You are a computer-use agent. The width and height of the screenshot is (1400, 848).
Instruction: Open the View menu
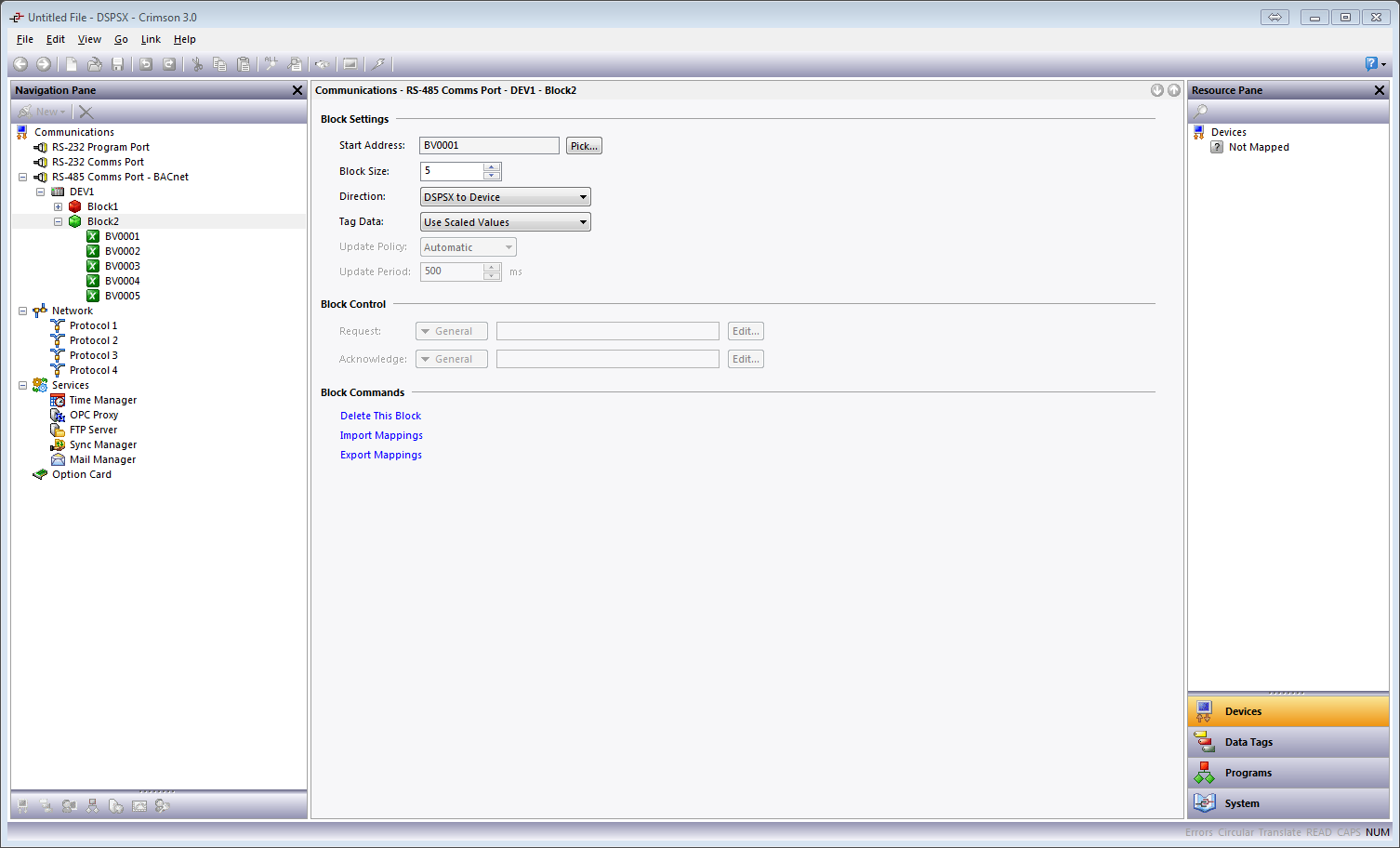[x=89, y=39]
